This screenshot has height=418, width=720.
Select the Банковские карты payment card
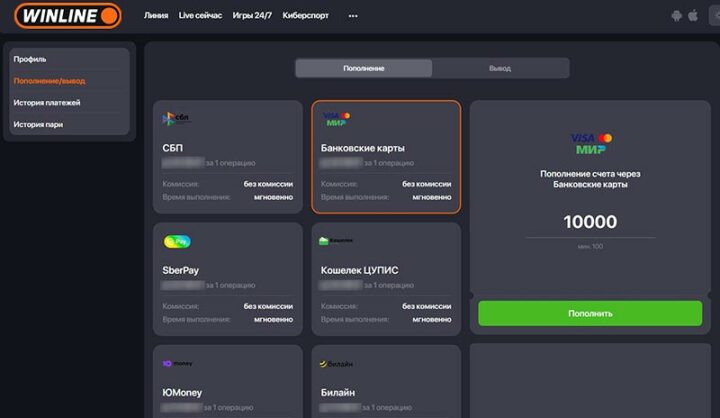(386, 157)
